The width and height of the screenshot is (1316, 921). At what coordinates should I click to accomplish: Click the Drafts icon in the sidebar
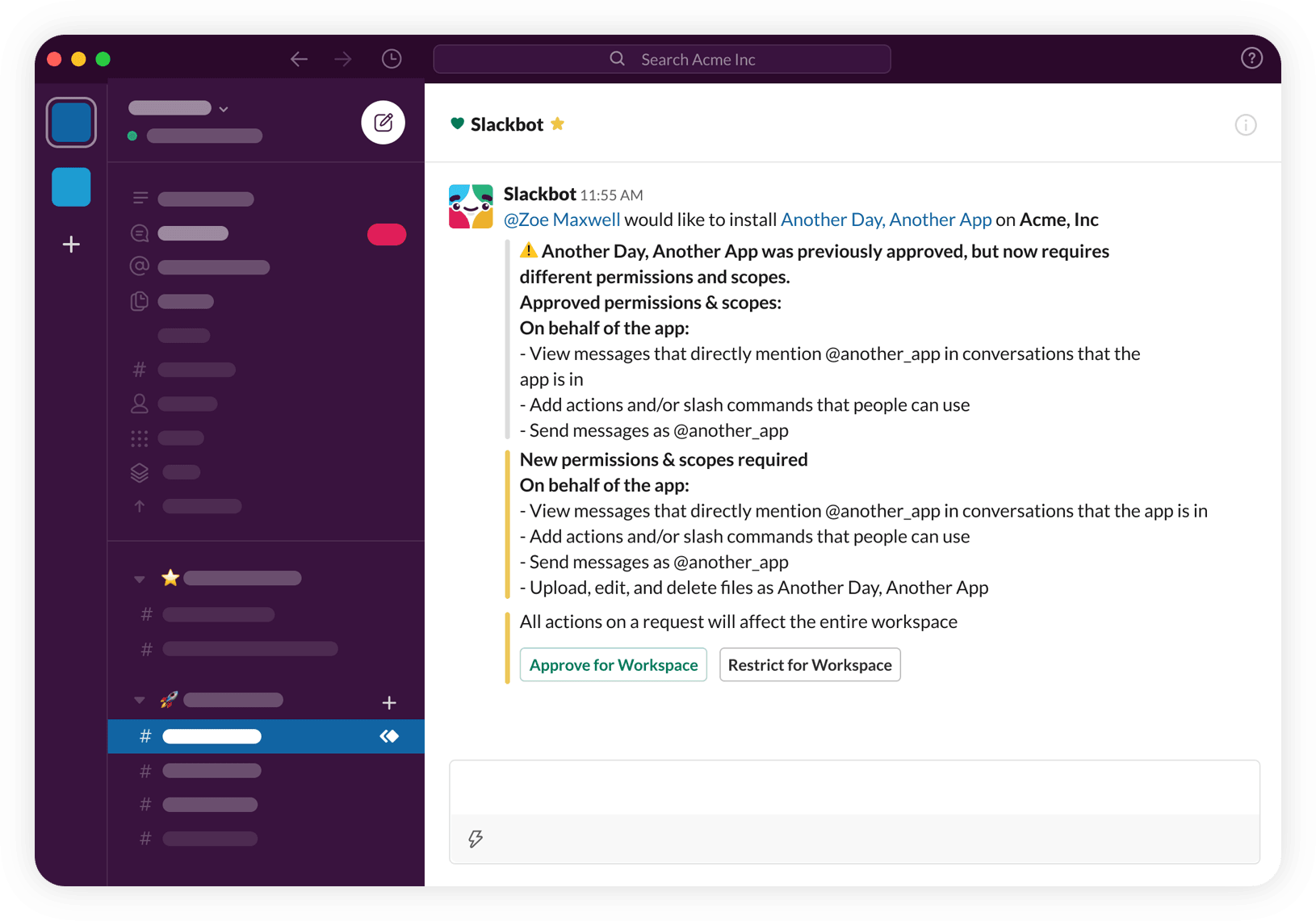pos(138,301)
